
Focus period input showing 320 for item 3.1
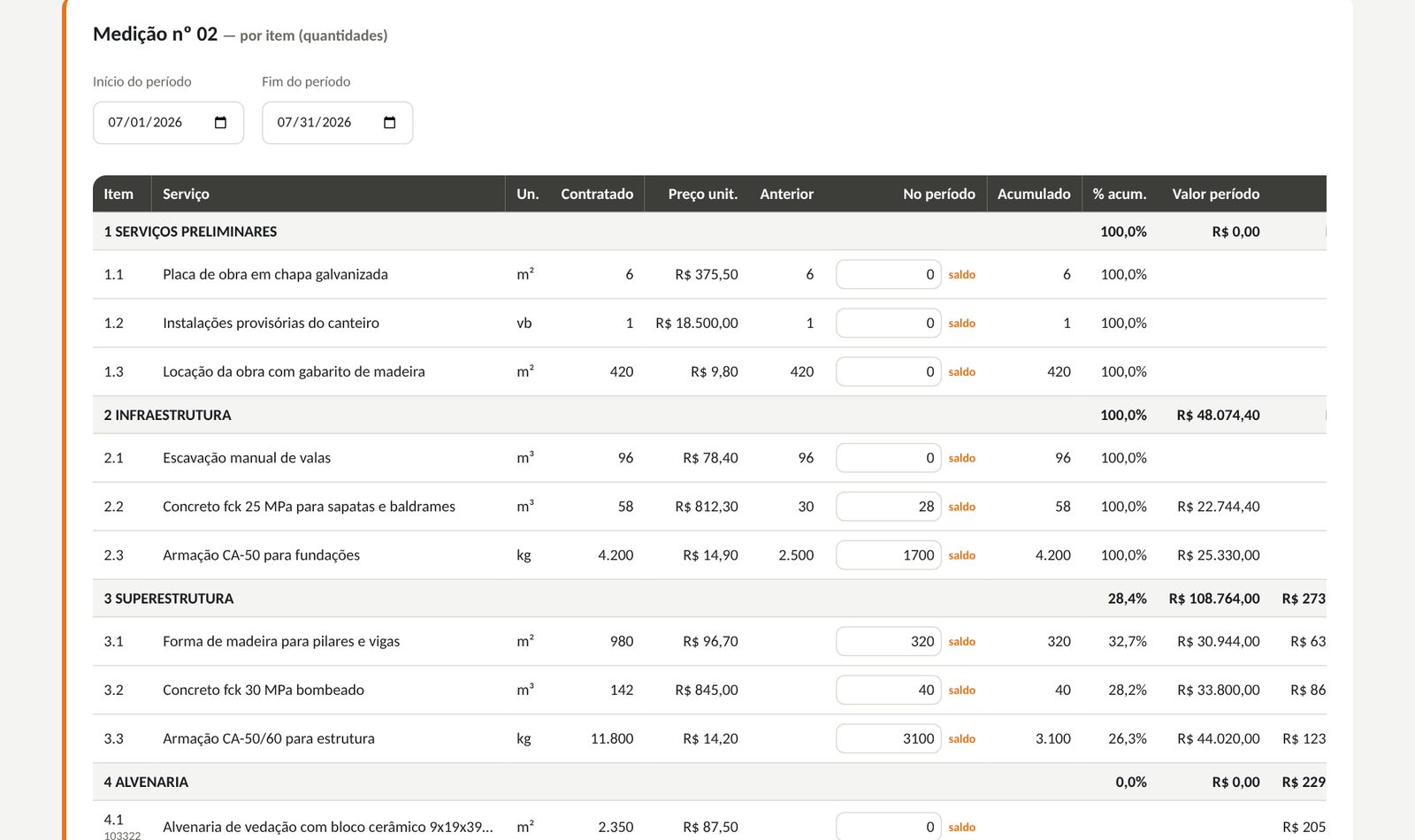pyautogui.click(x=888, y=641)
